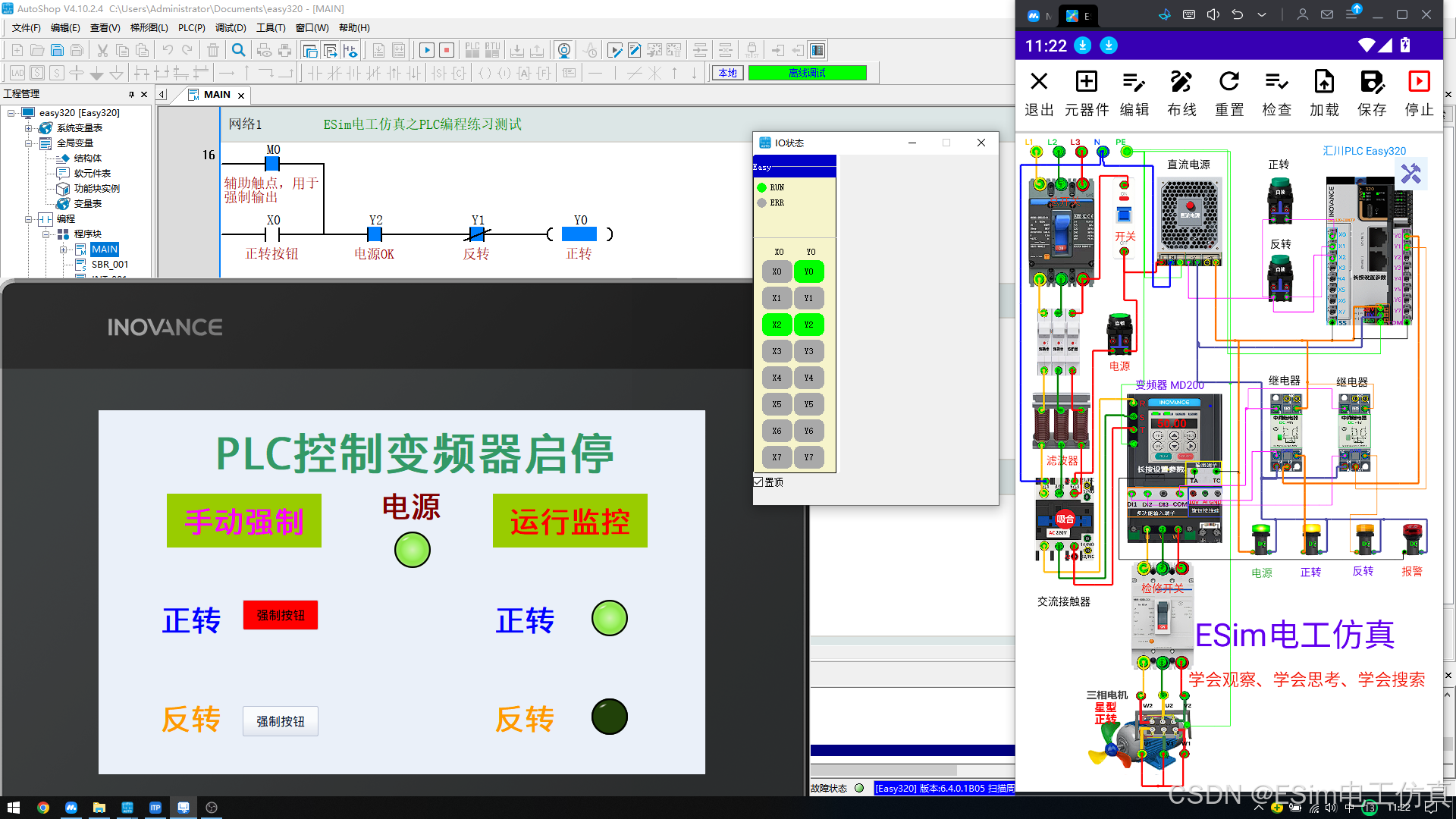Screen dimensions: 1456x819
Task: Click the Open folder toolbar icon
Action: pyautogui.click(x=37, y=50)
